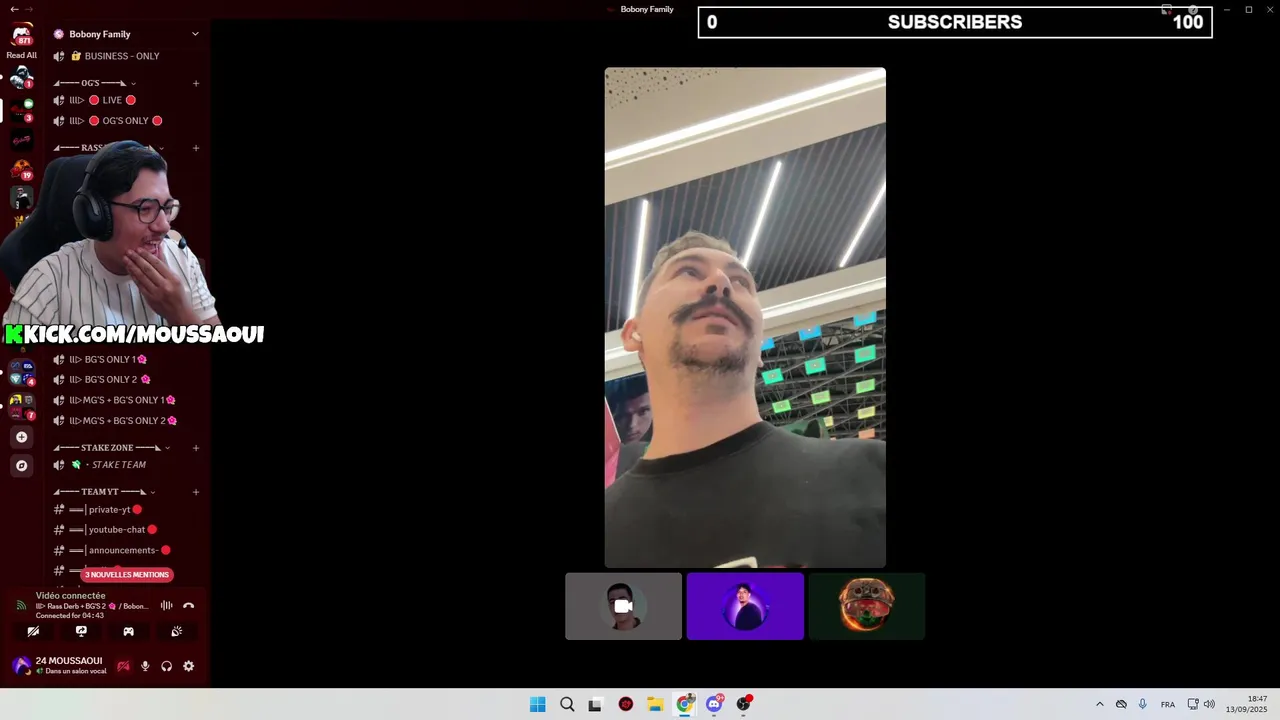Click the Add a Server plus icon
The height and width of the screenshot is (720, 1280).
click(x=21, y=437)
